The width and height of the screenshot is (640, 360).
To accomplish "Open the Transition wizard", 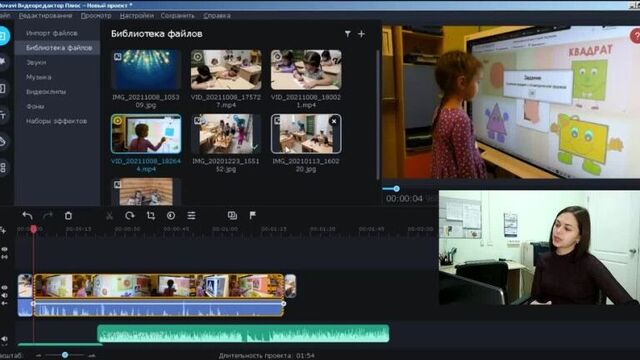I will 232,216.
